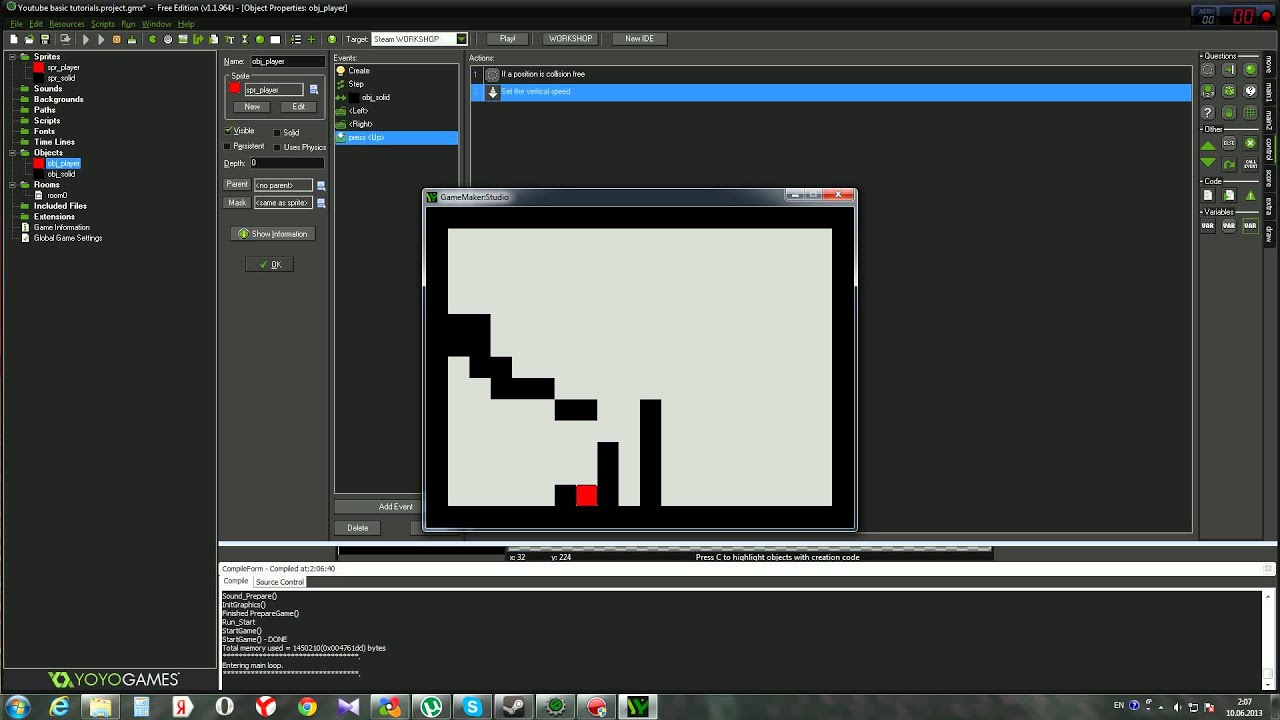Enable the Solid checkbox
The height and width of the screenshot is (720, 1280).
[x=277, y=132]
